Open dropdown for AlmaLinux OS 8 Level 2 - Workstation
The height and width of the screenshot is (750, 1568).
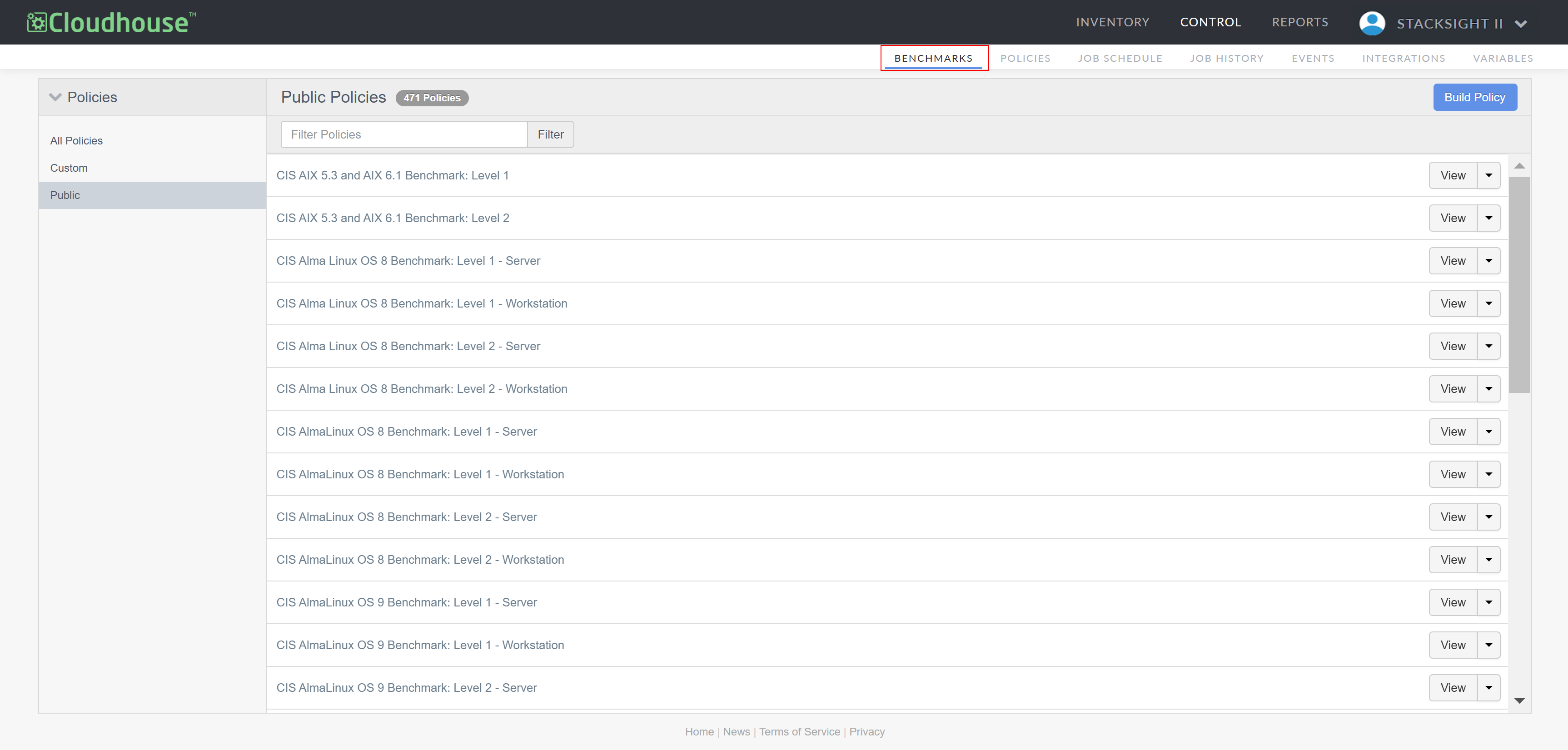tap(1489, 560)
